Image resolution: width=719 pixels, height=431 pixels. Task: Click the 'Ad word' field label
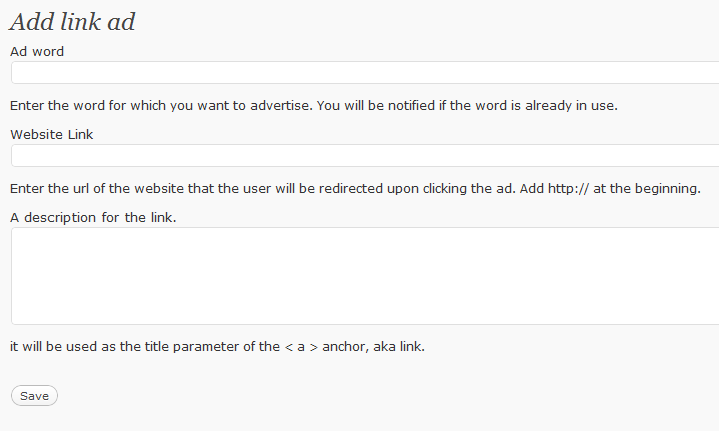coord(37,51)
